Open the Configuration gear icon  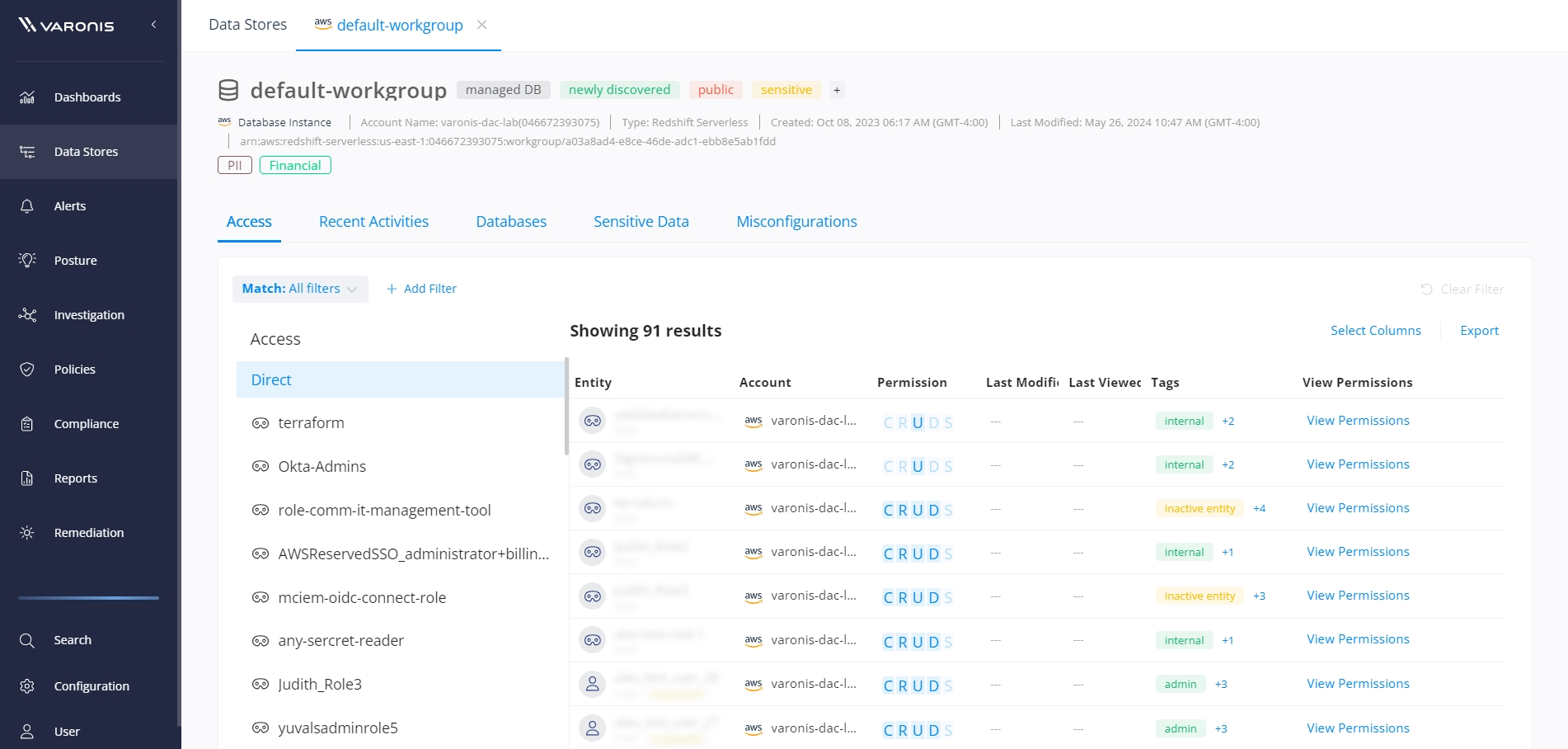point(27,686)
